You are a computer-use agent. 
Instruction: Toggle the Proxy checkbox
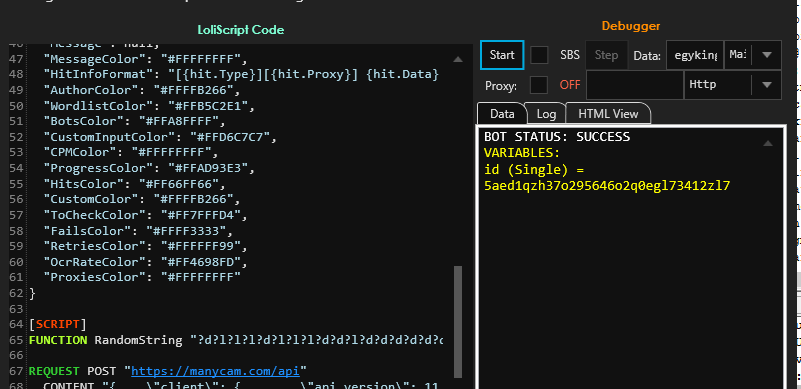(539, 85)
